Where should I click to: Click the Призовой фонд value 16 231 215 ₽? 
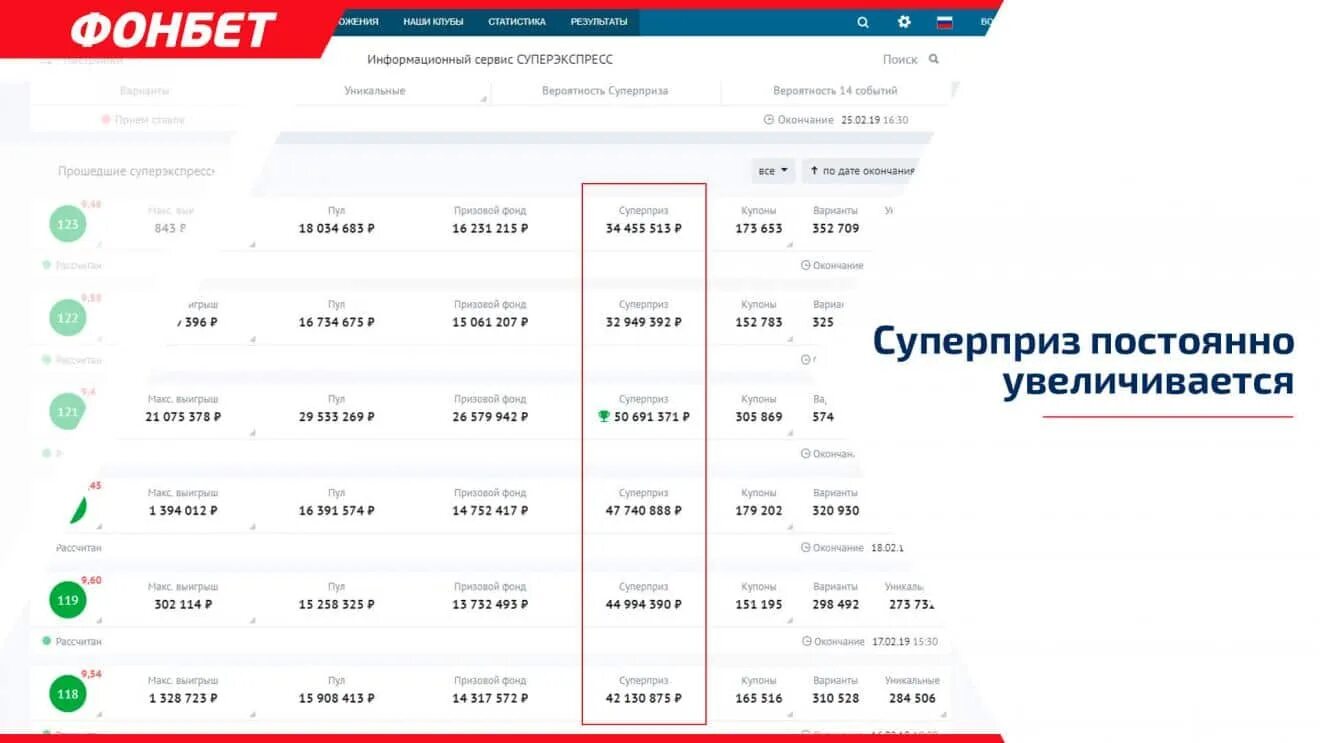pos(490,228)
